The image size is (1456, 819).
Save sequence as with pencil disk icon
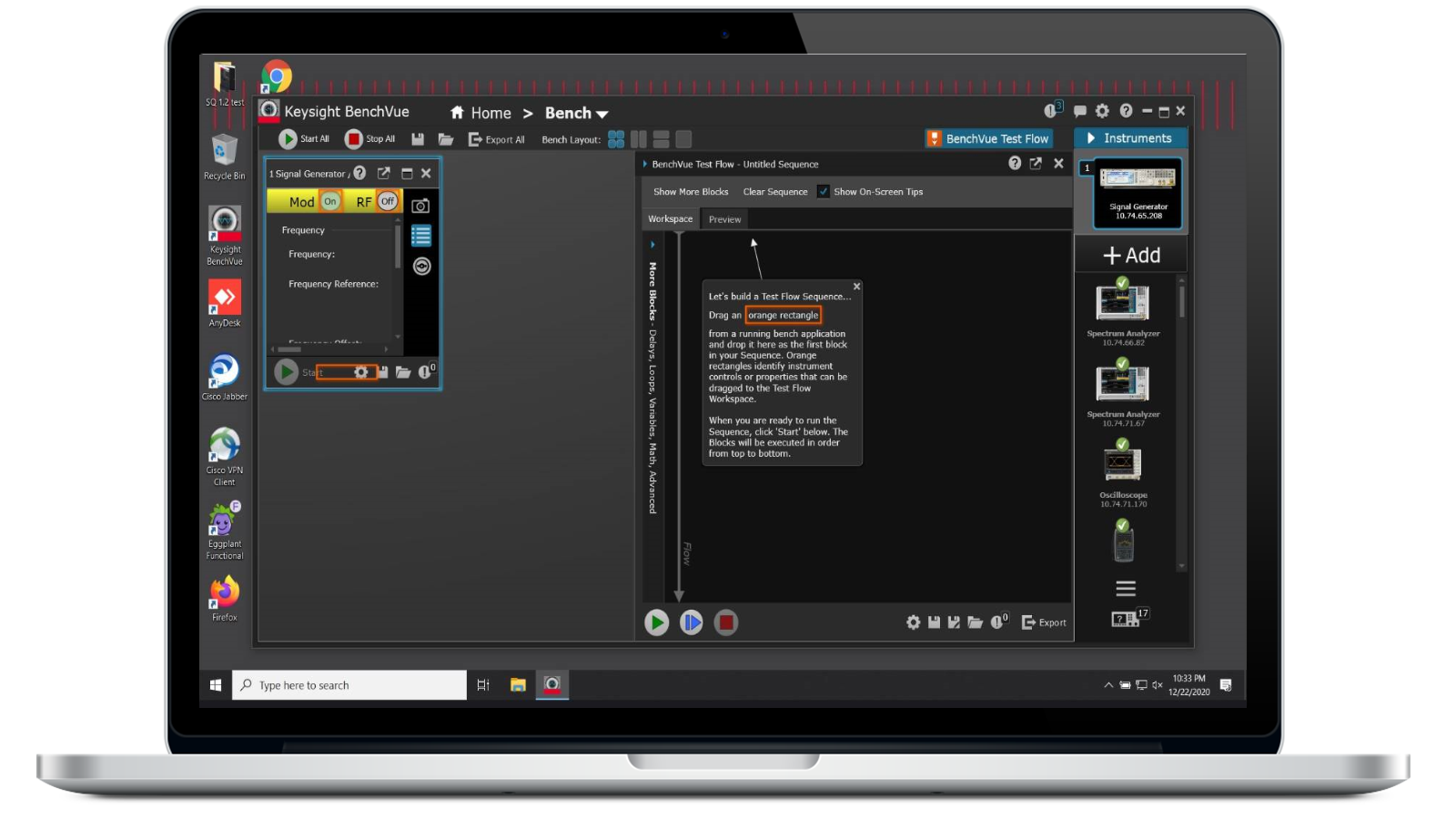coord(954,622)
